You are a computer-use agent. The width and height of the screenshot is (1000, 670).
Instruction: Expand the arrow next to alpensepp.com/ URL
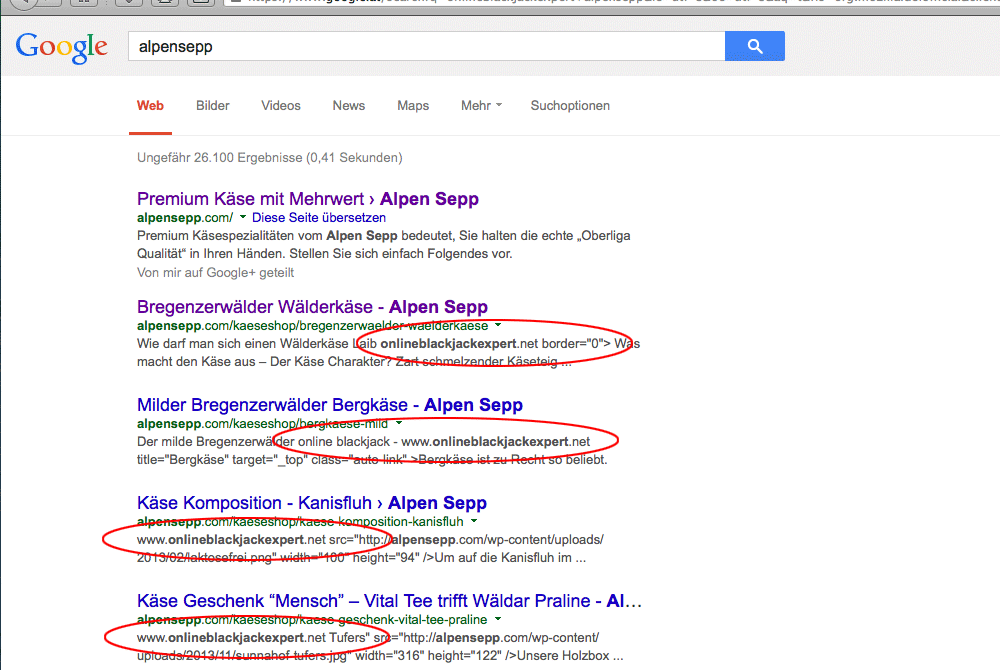pyautogui.click(x=243, y=217)
